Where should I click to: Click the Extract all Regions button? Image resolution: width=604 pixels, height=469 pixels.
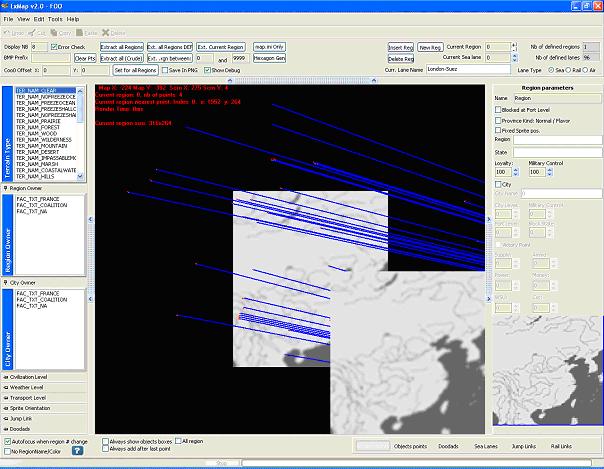[x=121, y=47]
